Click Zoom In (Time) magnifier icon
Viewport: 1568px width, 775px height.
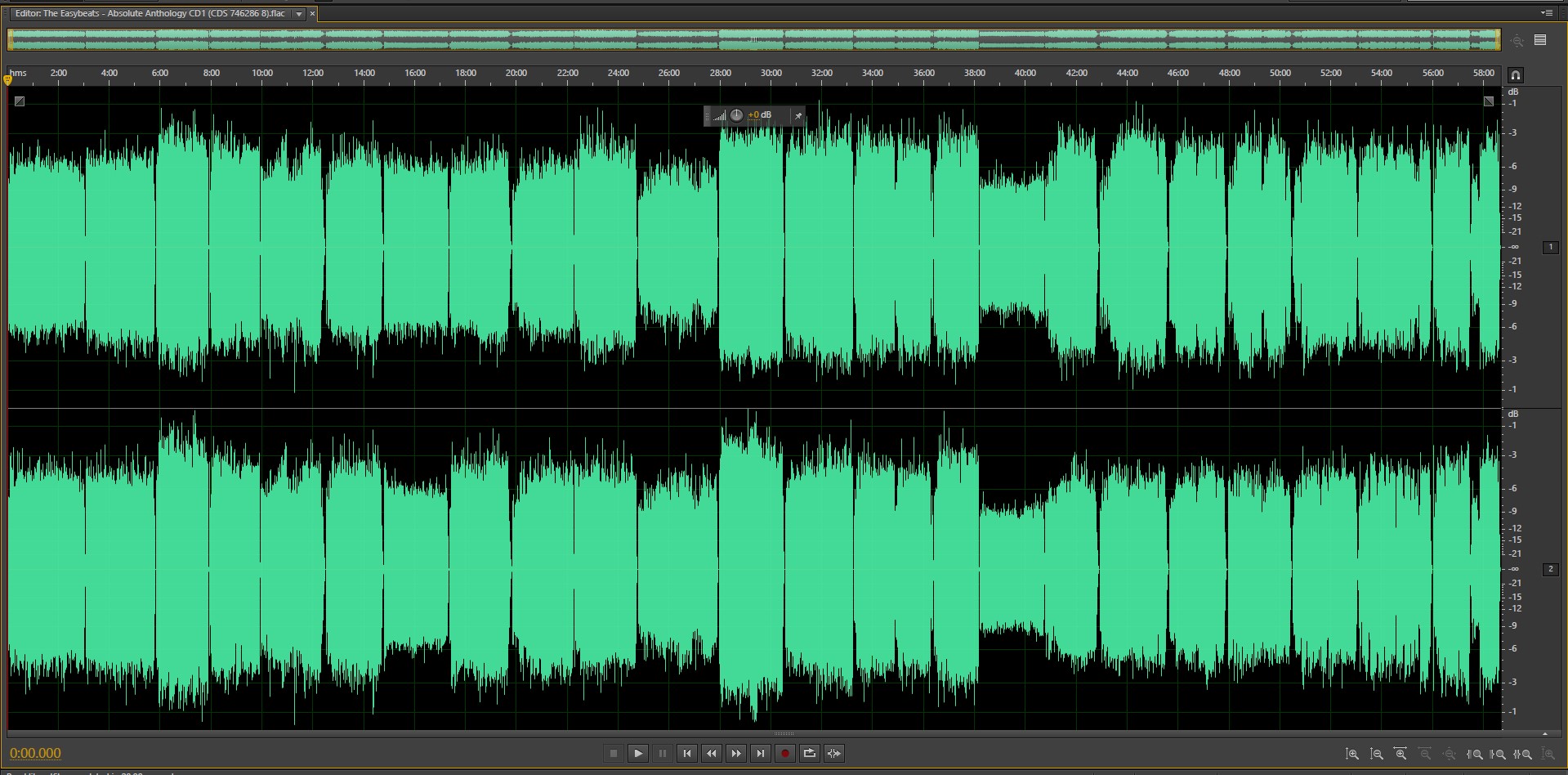coord(1400,754)
